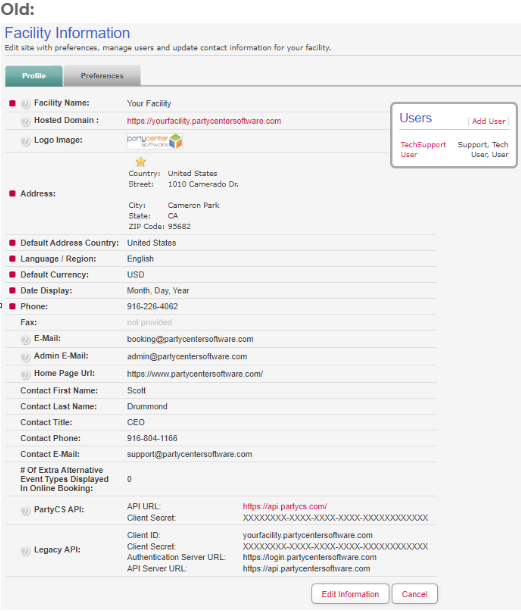The image size is (521, 611).
Task: Click admin@partycentersoftware.com email value
Action: 187,357
